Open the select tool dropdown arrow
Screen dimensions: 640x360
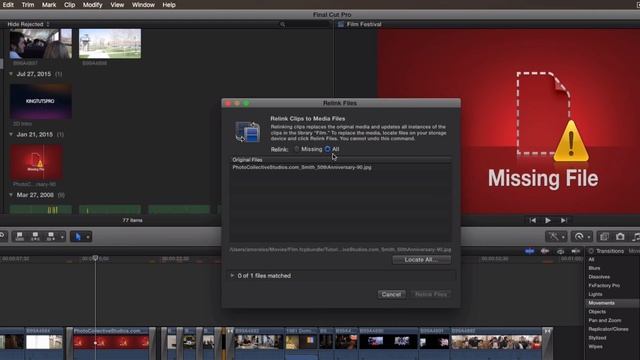87,237
